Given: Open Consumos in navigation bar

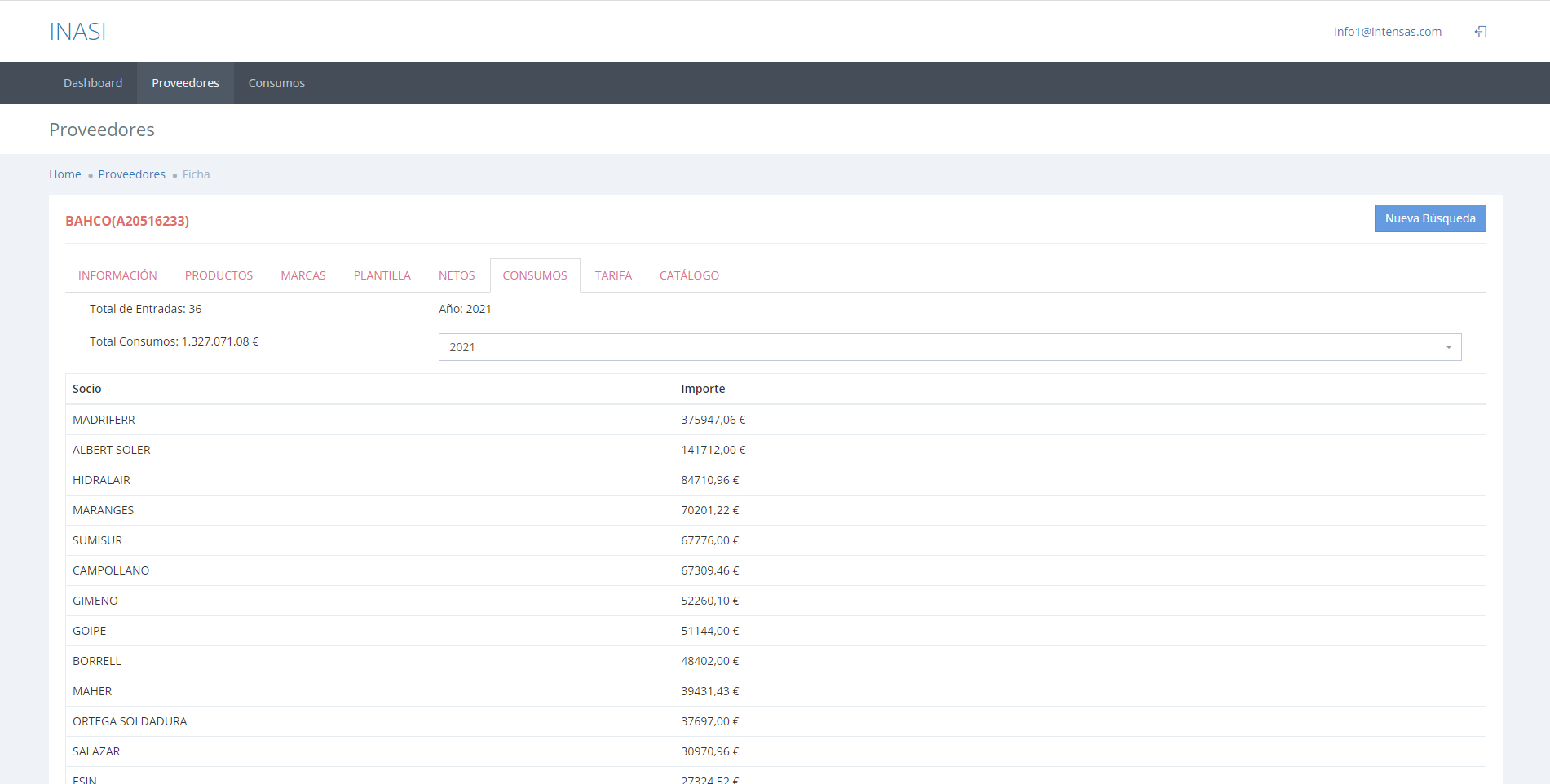Looking at the screenshot, I should click(x=276, y=83).
